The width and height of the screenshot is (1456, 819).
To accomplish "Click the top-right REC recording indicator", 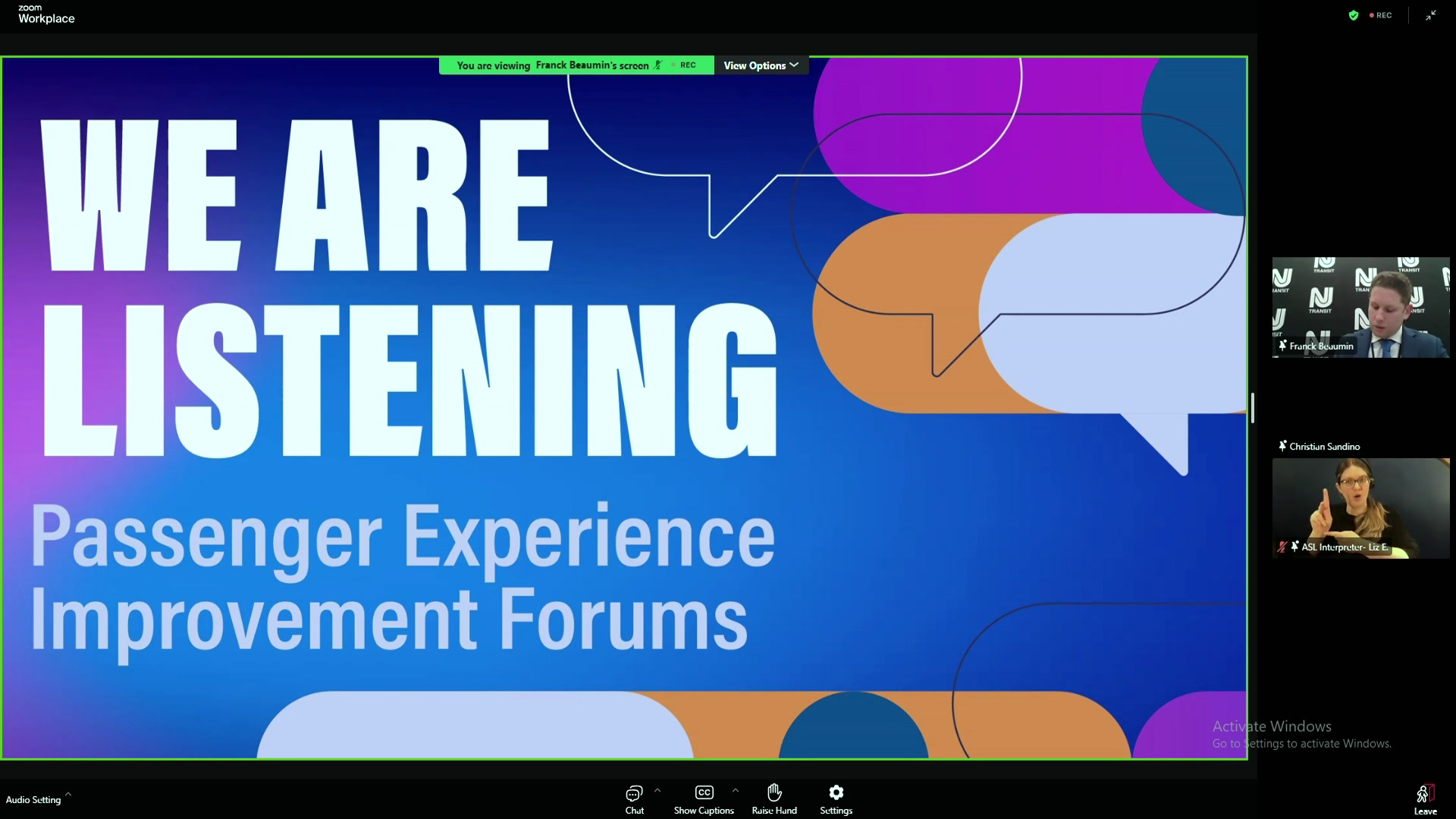I will click(x=1381, y=15).
